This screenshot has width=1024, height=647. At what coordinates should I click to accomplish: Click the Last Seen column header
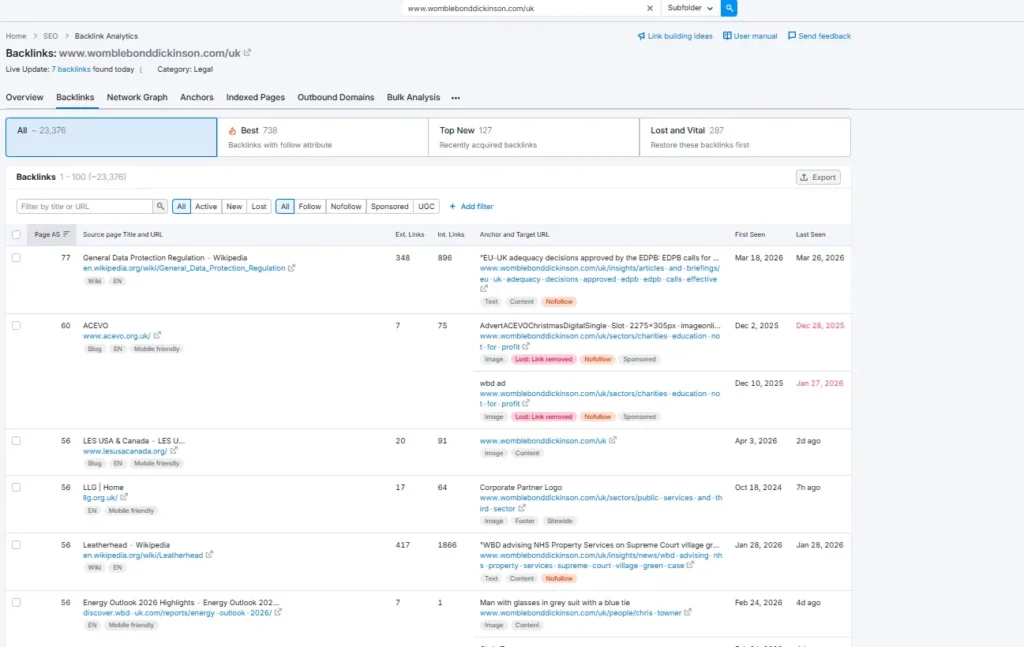[810, 234]
